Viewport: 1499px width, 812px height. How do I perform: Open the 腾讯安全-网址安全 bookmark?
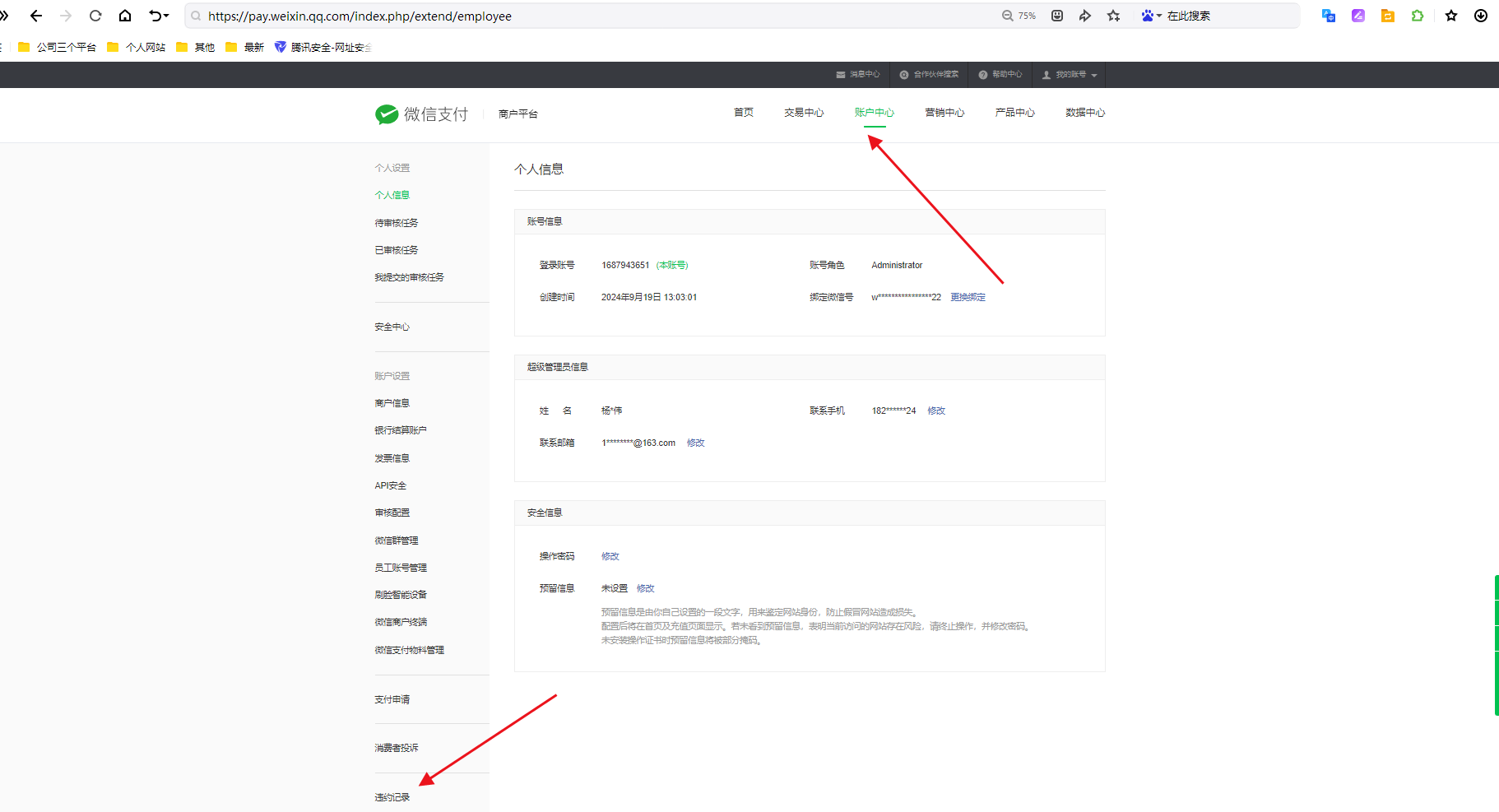(x=323, y=47)
